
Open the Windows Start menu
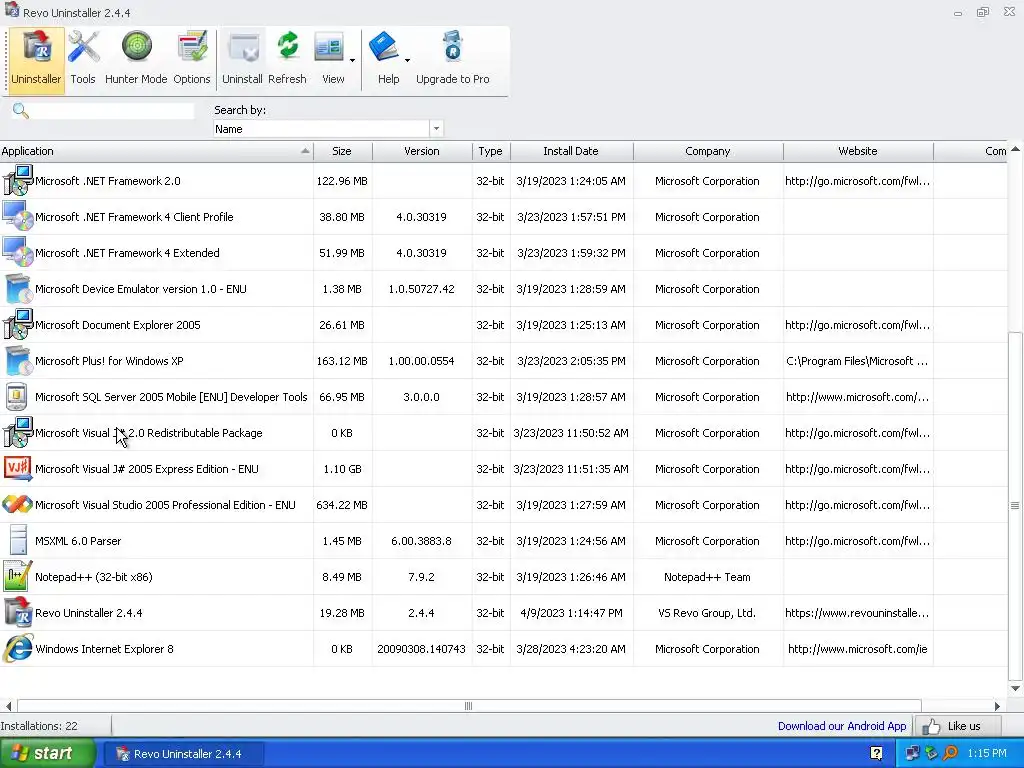point(46,753)
